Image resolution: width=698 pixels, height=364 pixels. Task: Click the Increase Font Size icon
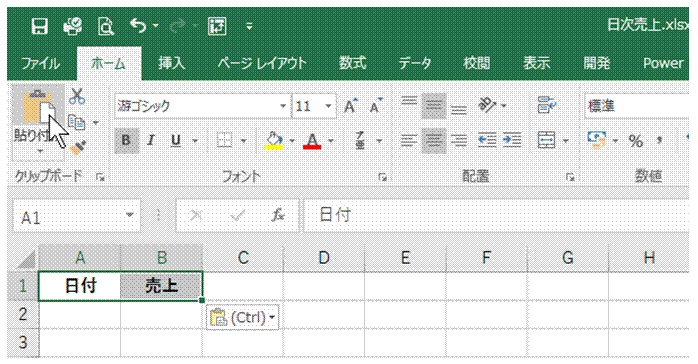coord(351,106)
